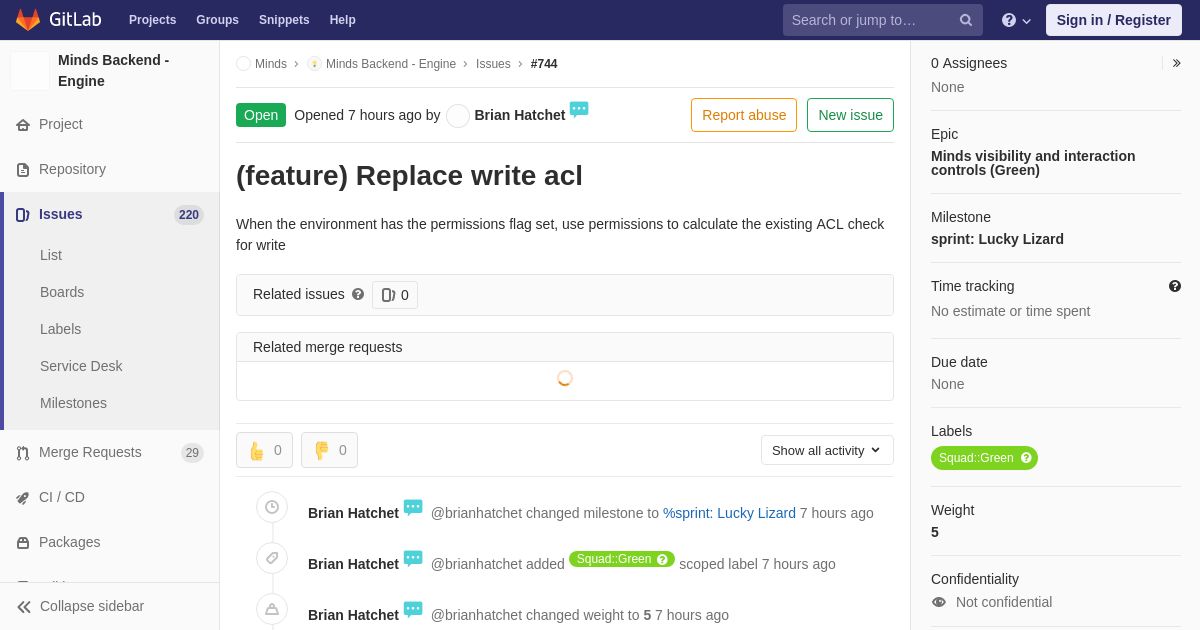The height and width of the screenshot is (630, 1200).
Task: Click the Repository file icon
Action: click(x=23, y=170)
